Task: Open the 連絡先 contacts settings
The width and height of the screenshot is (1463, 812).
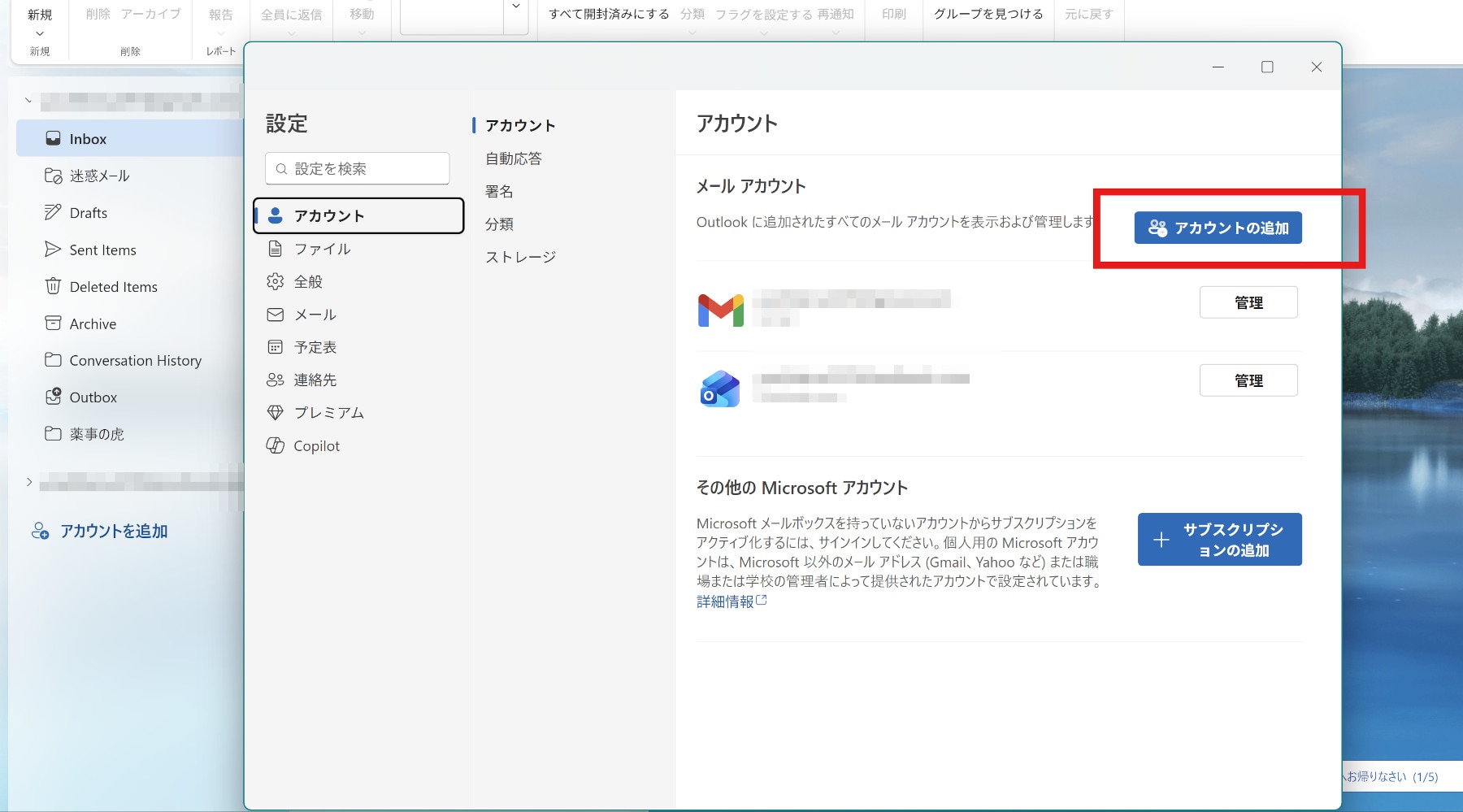Action: [x=315, y=380]
